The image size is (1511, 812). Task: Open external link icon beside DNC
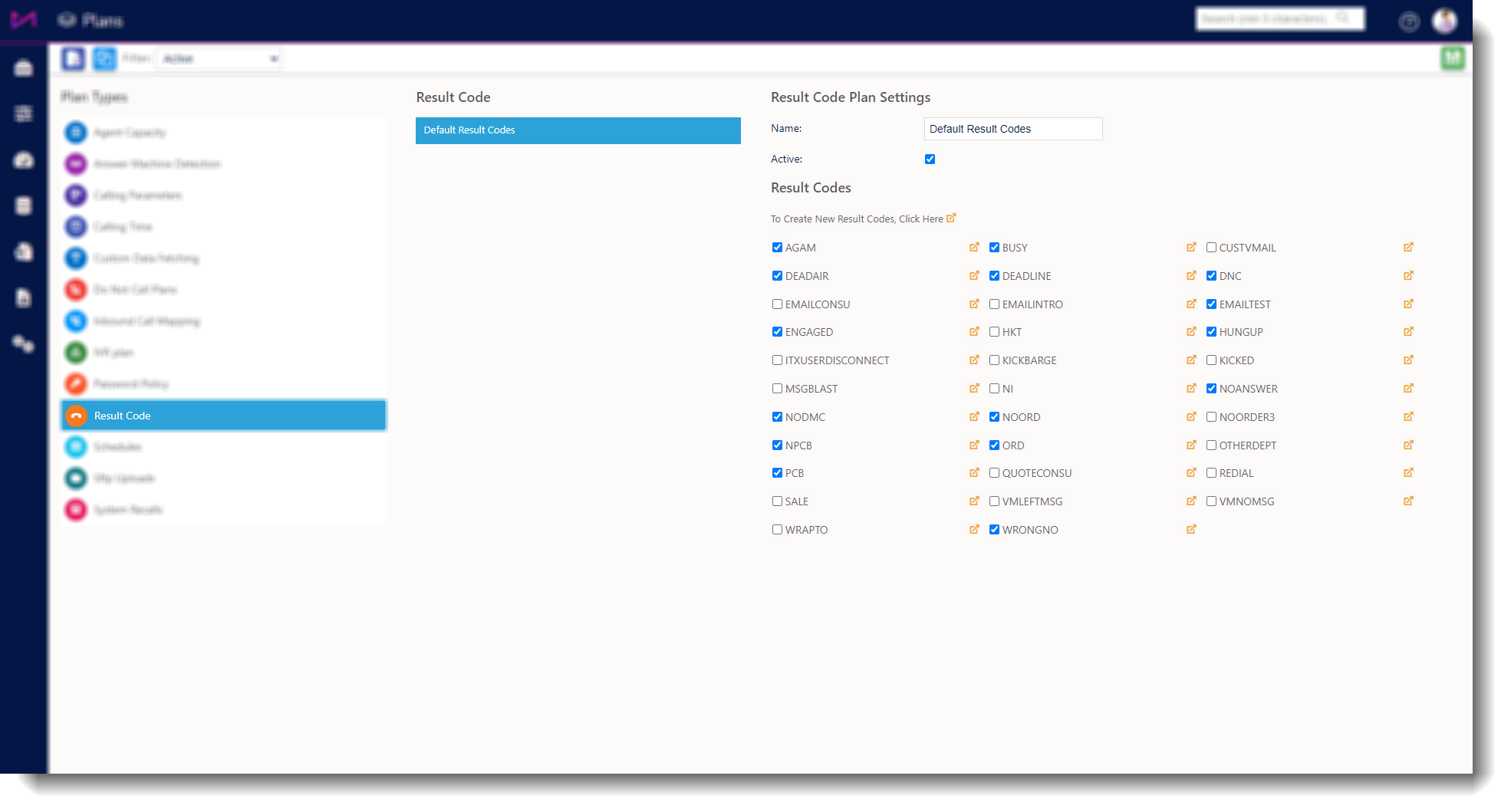pos(1408,275)
